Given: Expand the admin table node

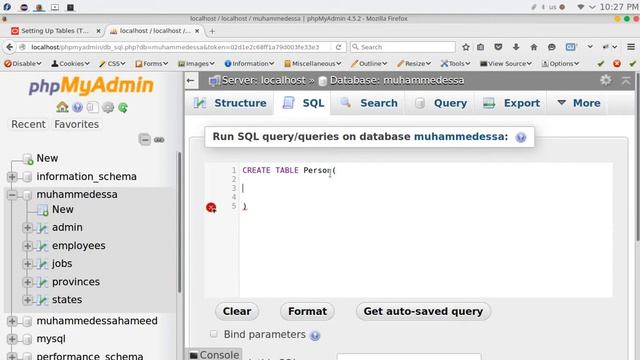Looking at the screenshot, I should coord(27,227).
